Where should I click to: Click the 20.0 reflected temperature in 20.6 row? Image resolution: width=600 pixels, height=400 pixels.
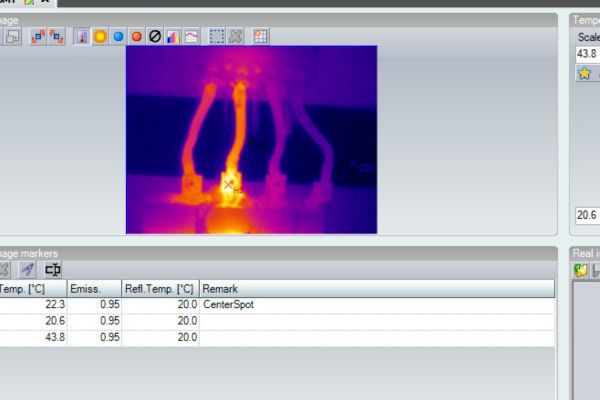point(161,321)
